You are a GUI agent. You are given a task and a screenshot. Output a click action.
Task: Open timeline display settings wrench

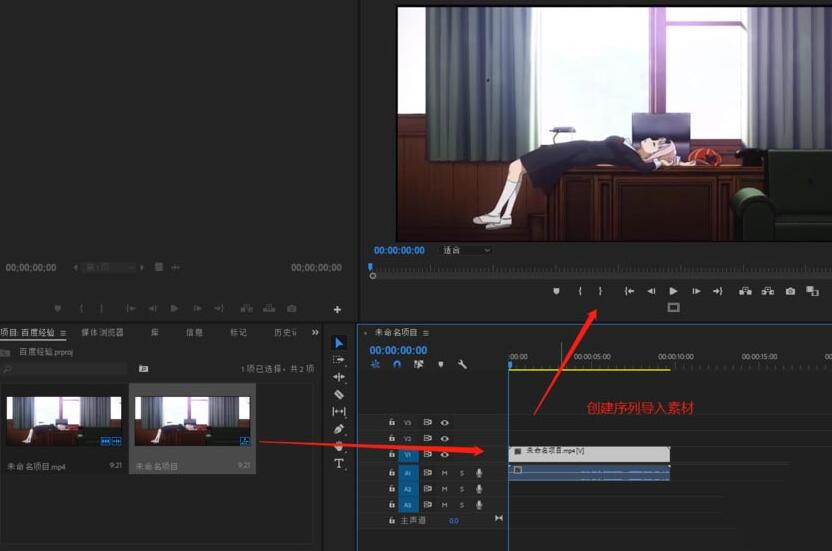click(462, 364)
